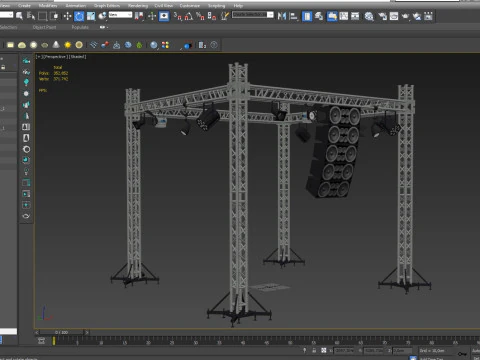Open the Animation menu
480x360 pixels.
tap(76, 5)
